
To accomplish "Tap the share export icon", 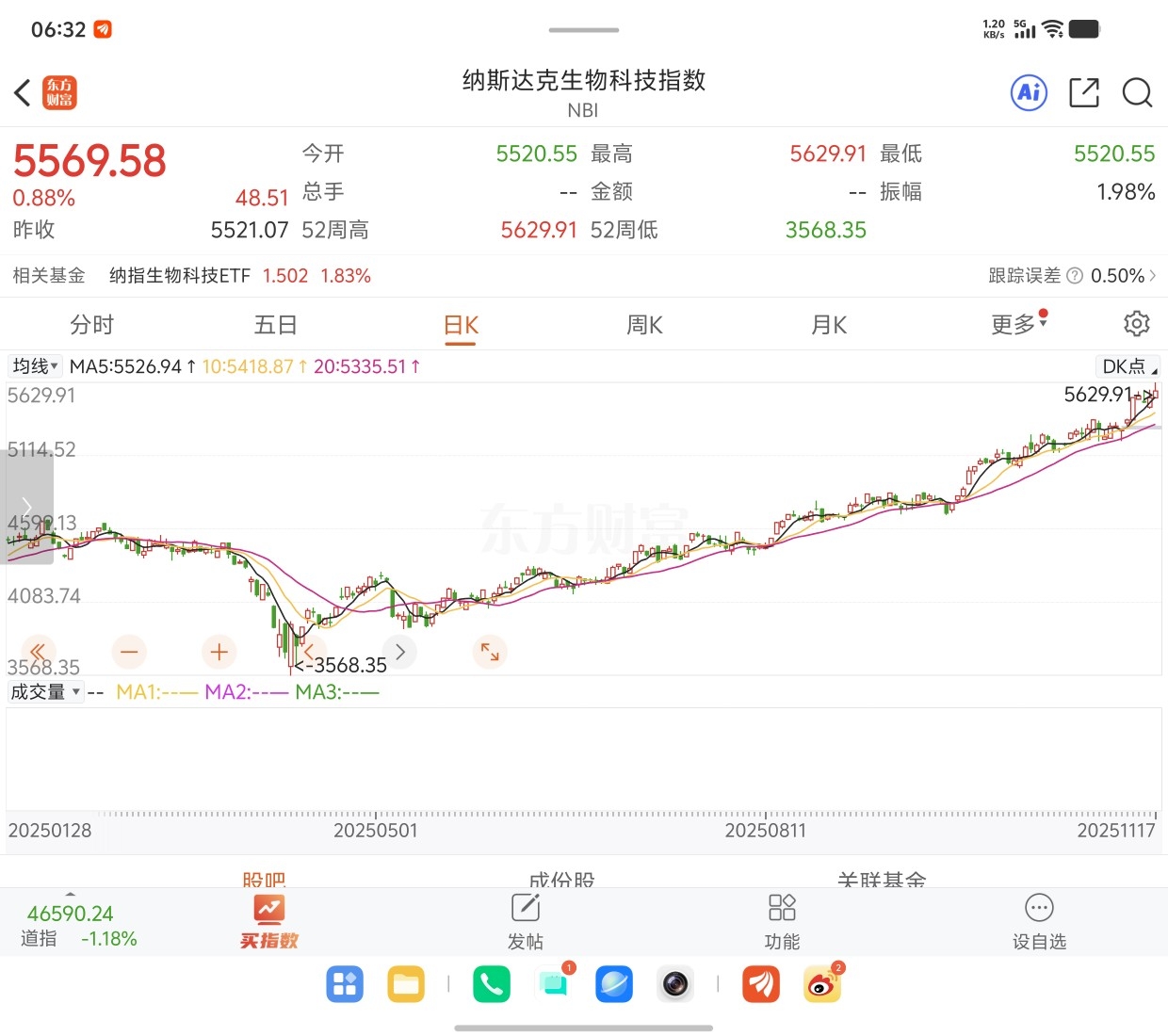I will click(x=1084, y=92).
